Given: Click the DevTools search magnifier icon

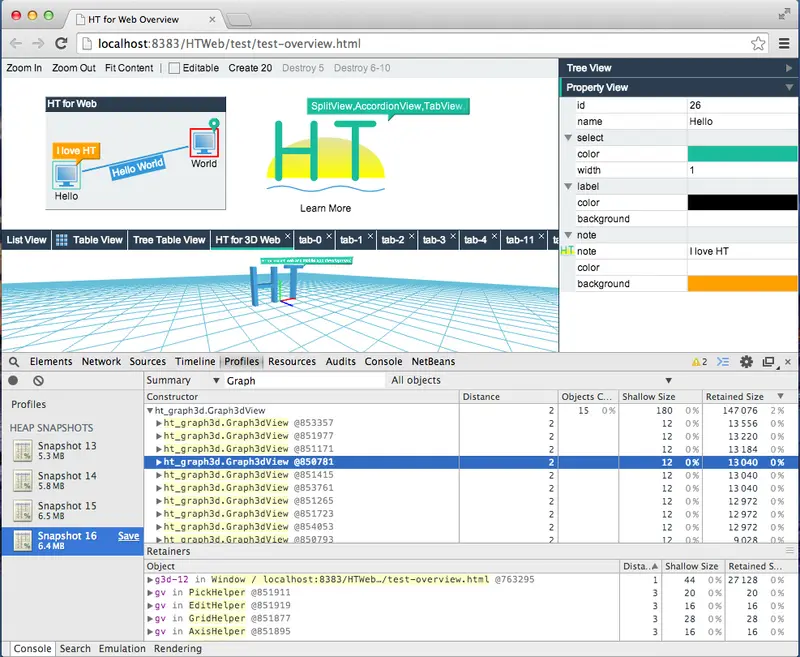Looking at the screenshot, I should pos(14,362).
